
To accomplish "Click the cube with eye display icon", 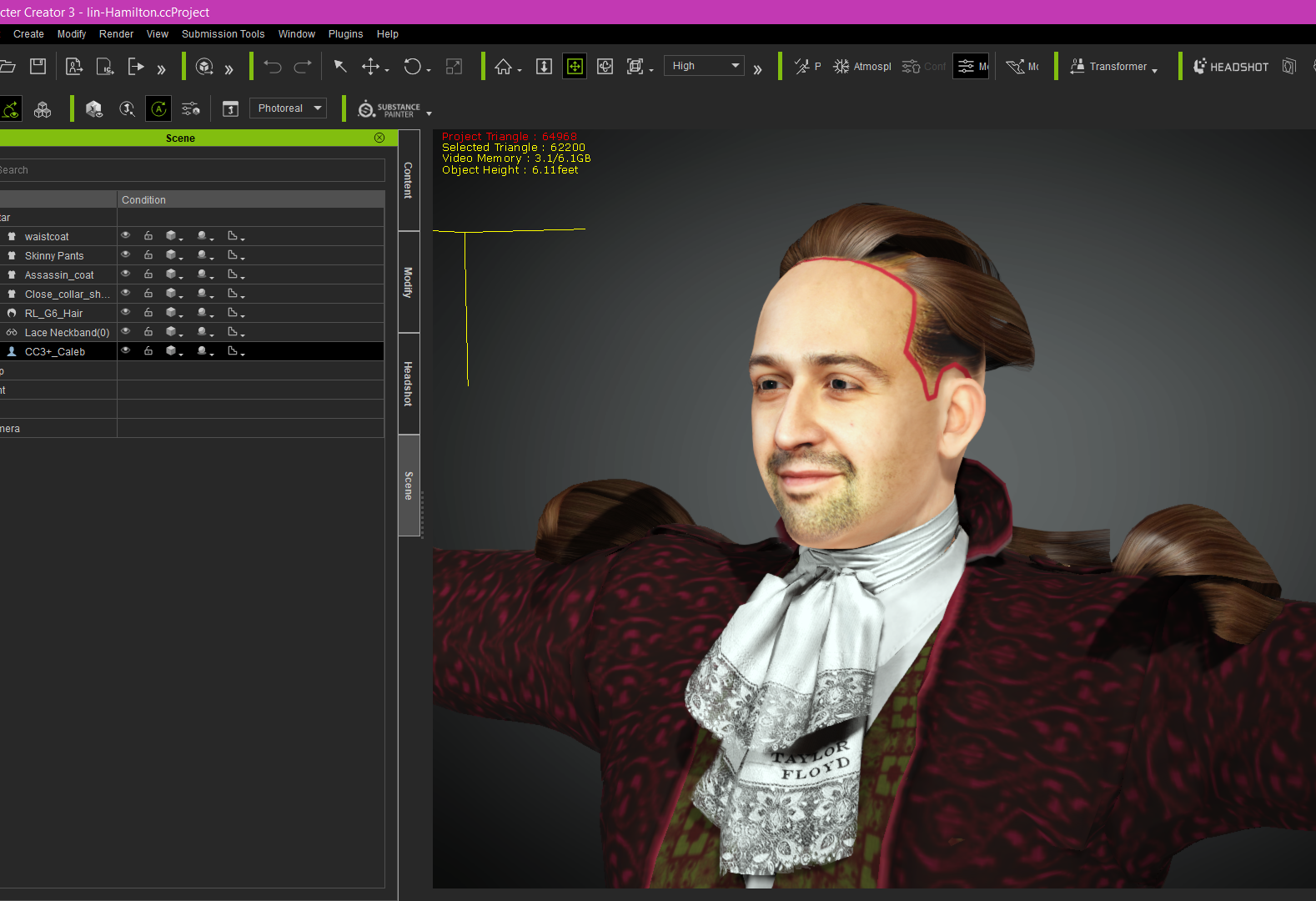I will [x=94, y=109].
